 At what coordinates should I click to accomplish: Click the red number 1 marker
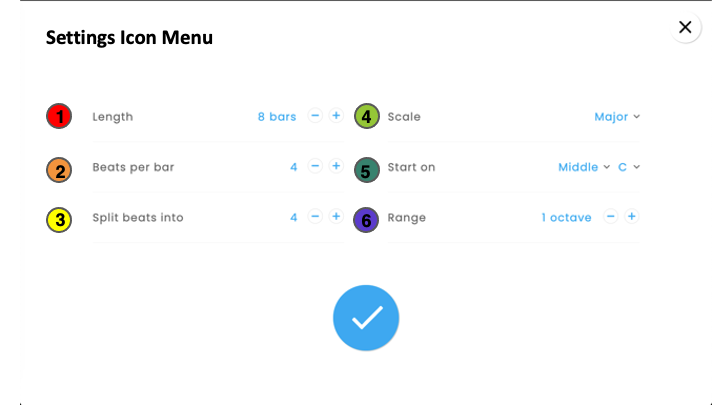click(x=60, y=117)
